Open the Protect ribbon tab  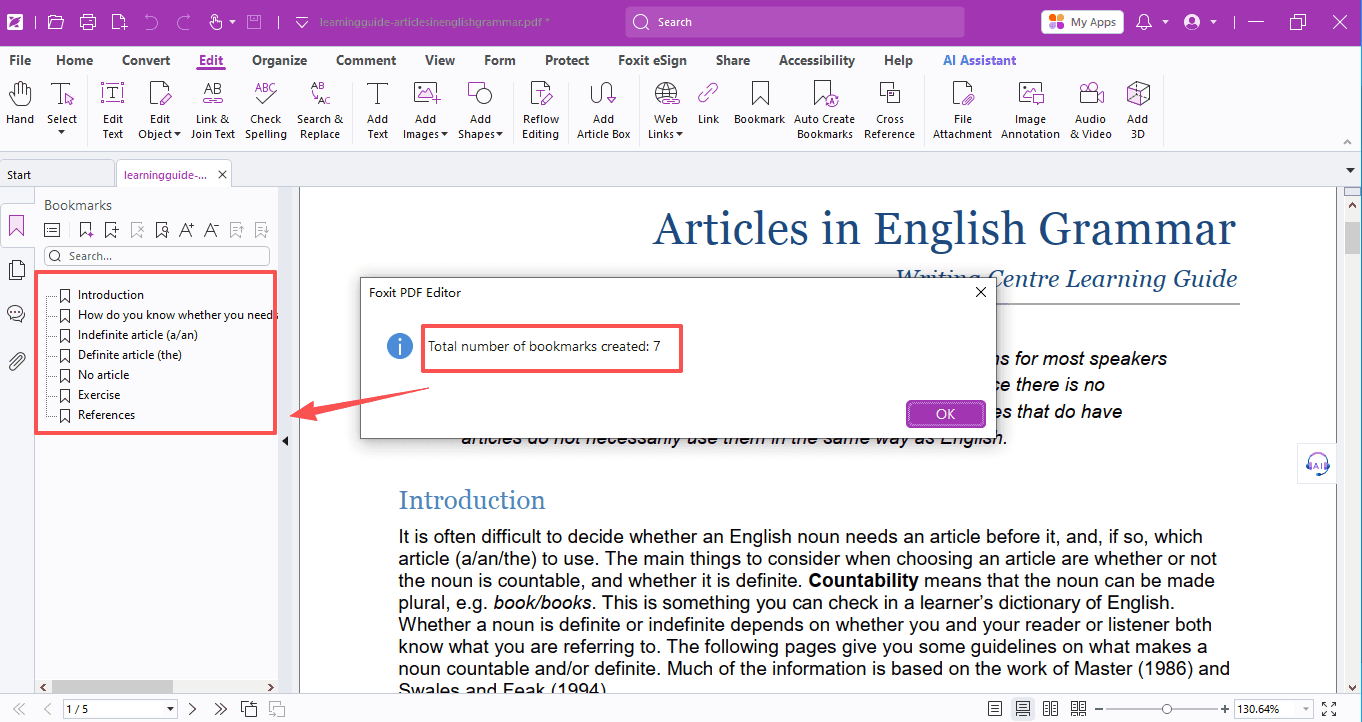click(x=567, y=60)
